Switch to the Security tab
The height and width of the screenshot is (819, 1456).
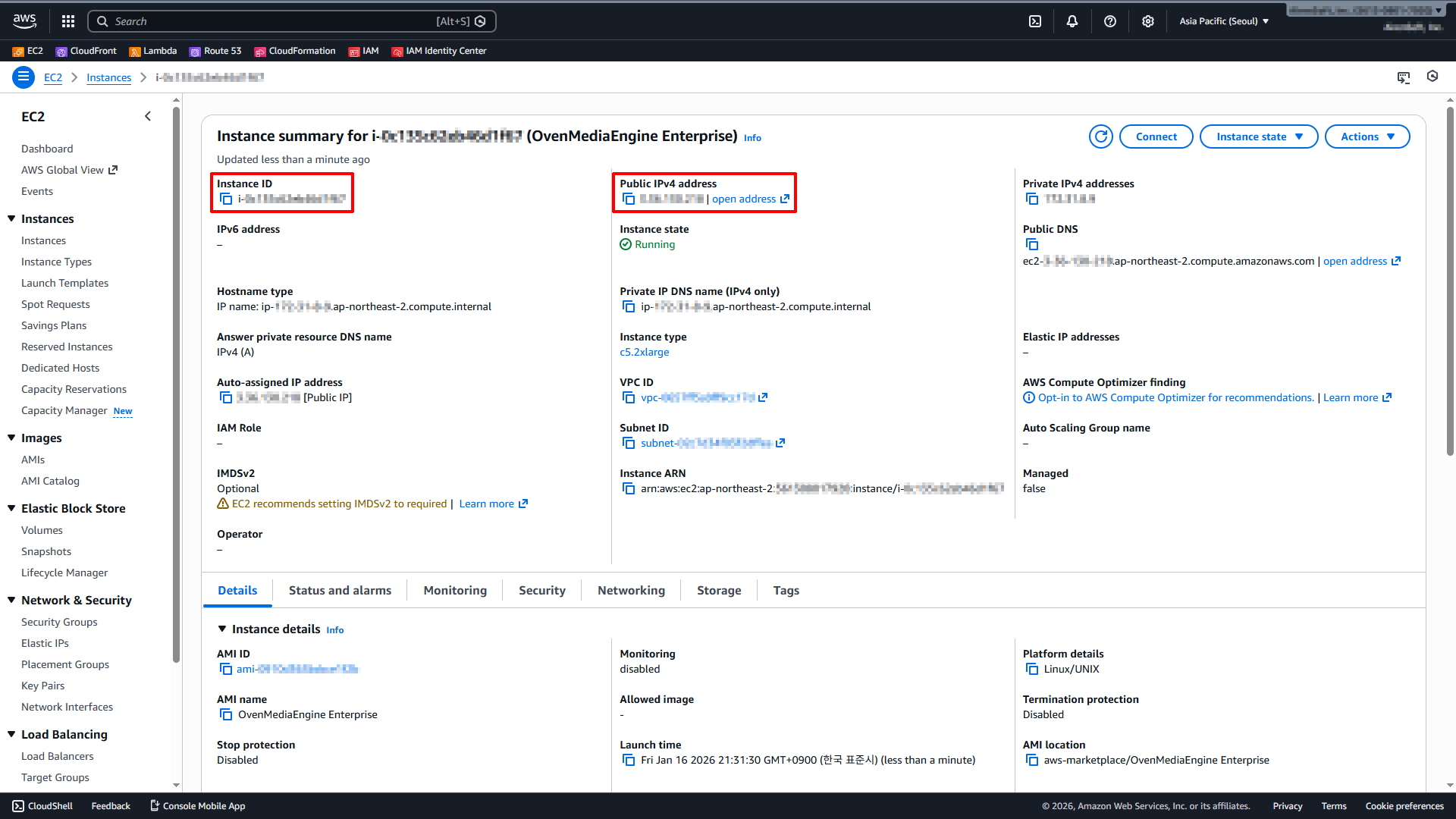[x=541, y=590]
